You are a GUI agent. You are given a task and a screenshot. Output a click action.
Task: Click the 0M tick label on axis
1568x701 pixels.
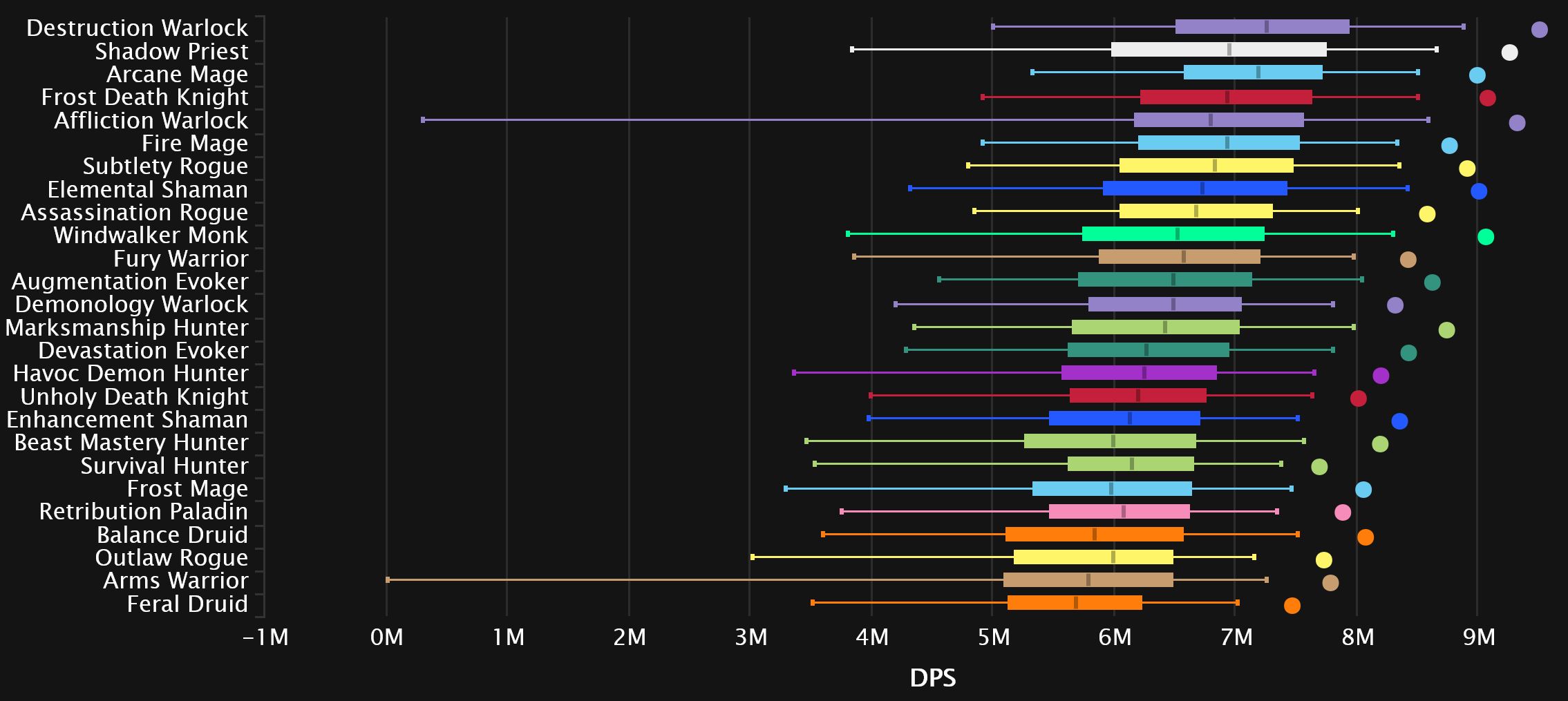point(386,637)
